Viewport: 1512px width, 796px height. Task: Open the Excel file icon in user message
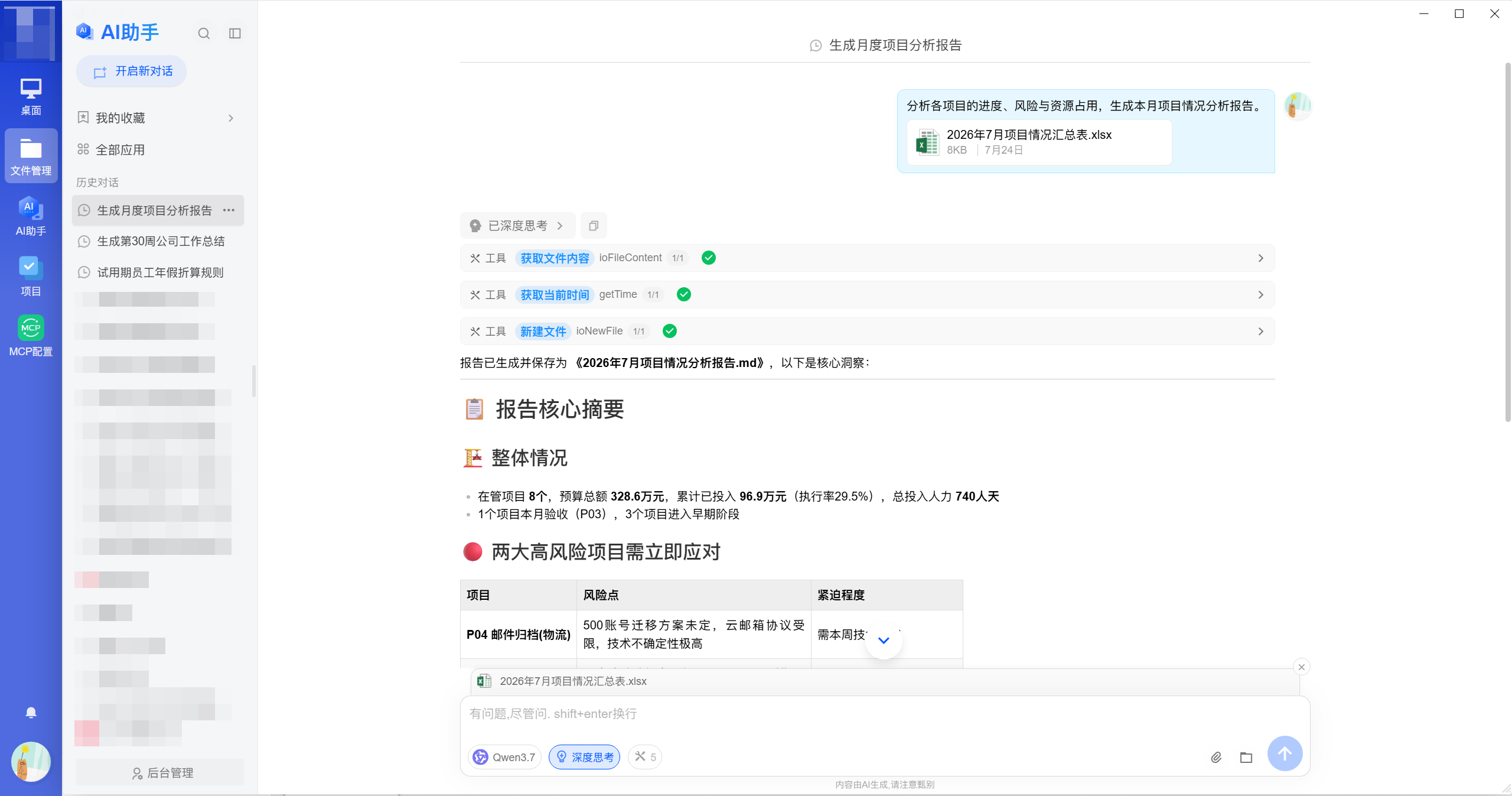tap(927, 142)
